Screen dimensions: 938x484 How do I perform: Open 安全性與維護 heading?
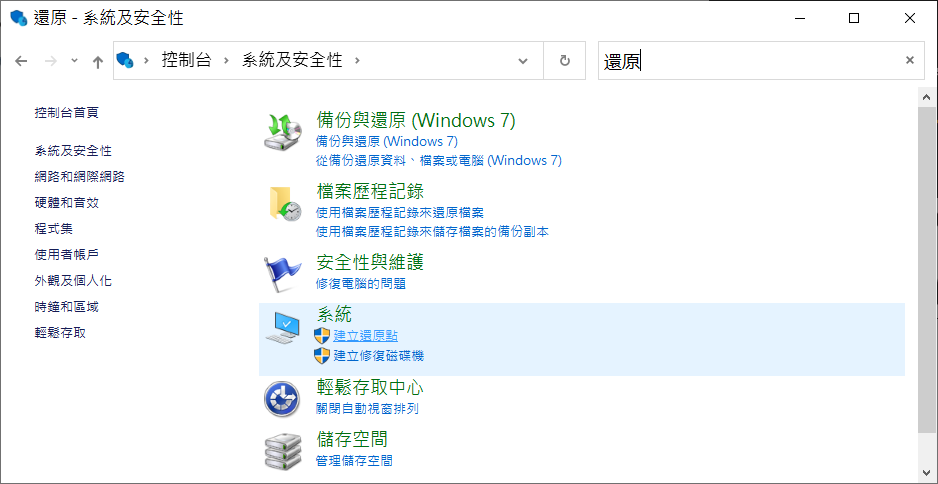pos(370,262)
